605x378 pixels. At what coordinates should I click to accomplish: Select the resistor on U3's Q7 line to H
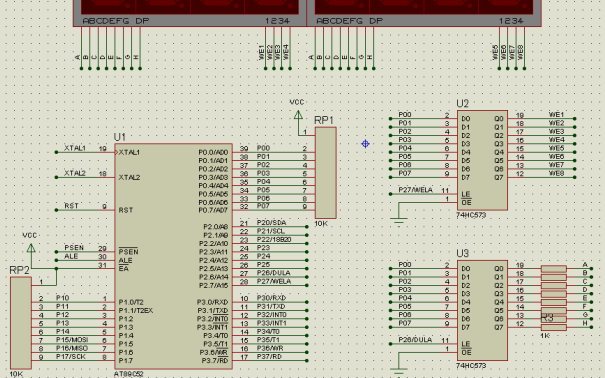coord(554,327)
